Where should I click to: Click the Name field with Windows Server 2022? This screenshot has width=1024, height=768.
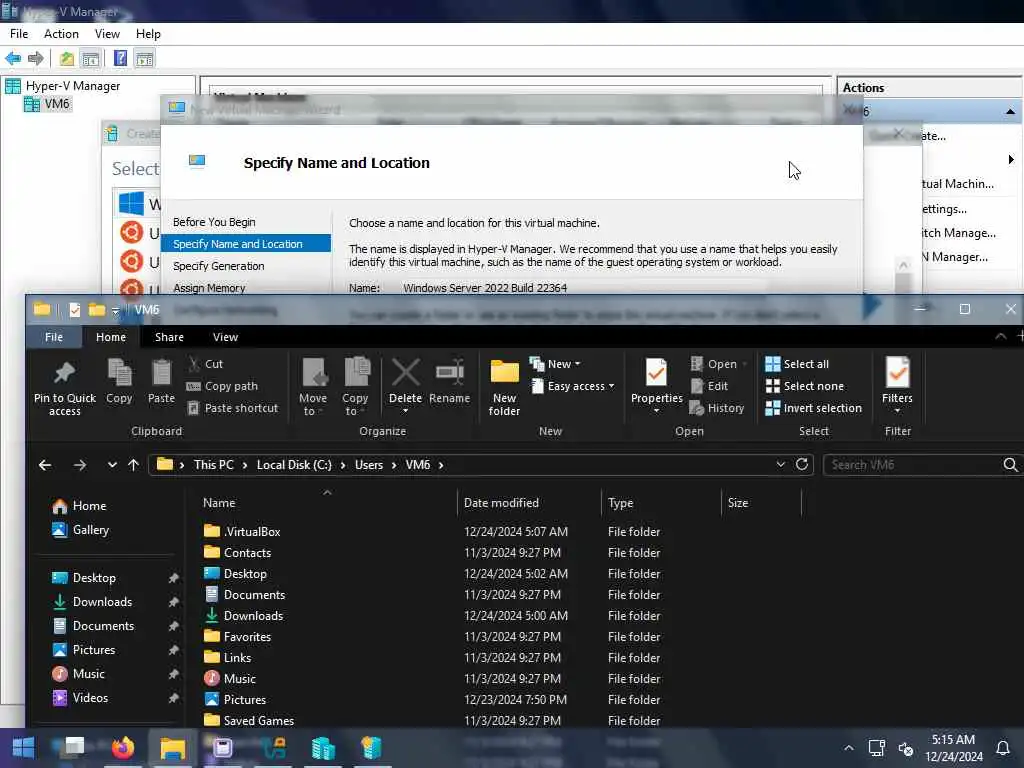[581, 288]
